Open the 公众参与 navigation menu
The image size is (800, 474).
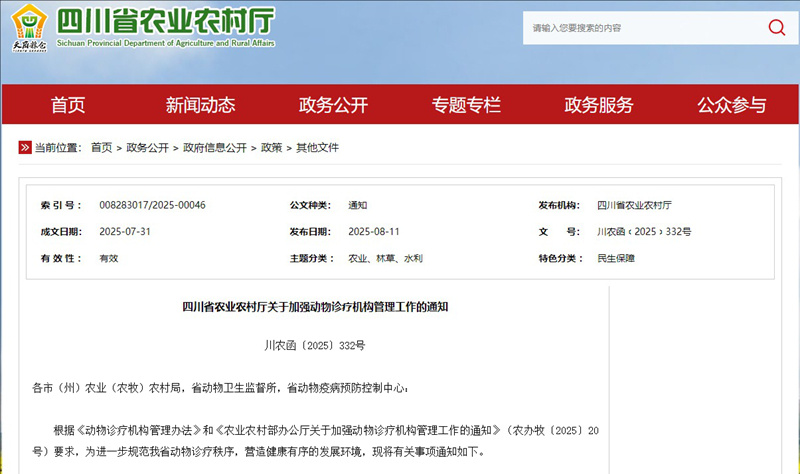(732, 105)
